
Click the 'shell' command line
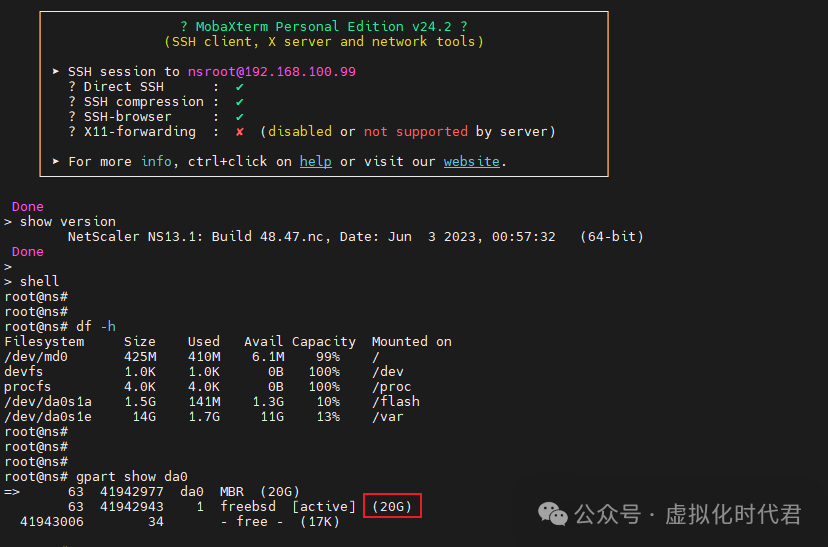pyautogui.click(x=40, y=281)
